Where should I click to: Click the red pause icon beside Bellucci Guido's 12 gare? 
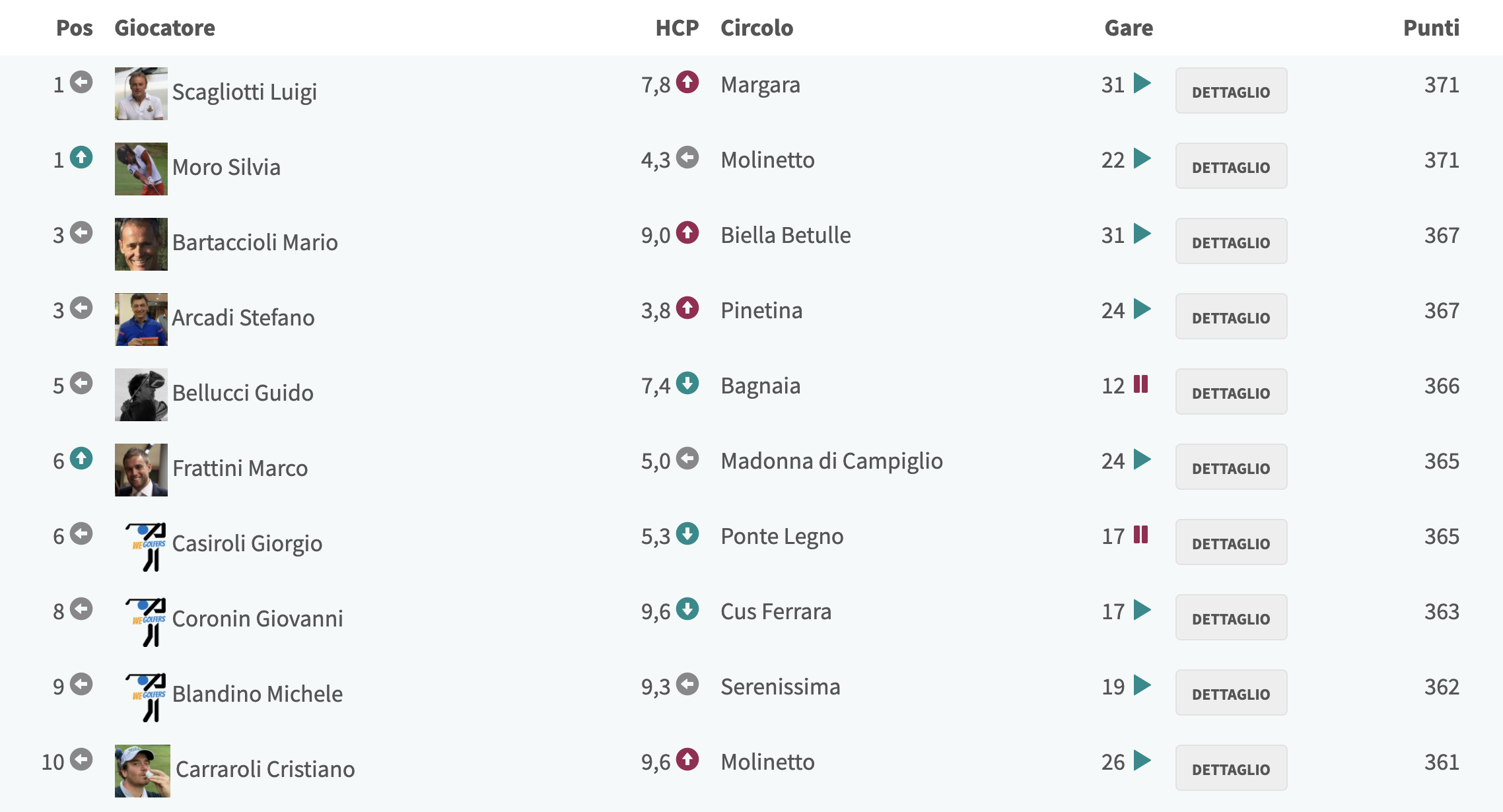pos(1140,384)
